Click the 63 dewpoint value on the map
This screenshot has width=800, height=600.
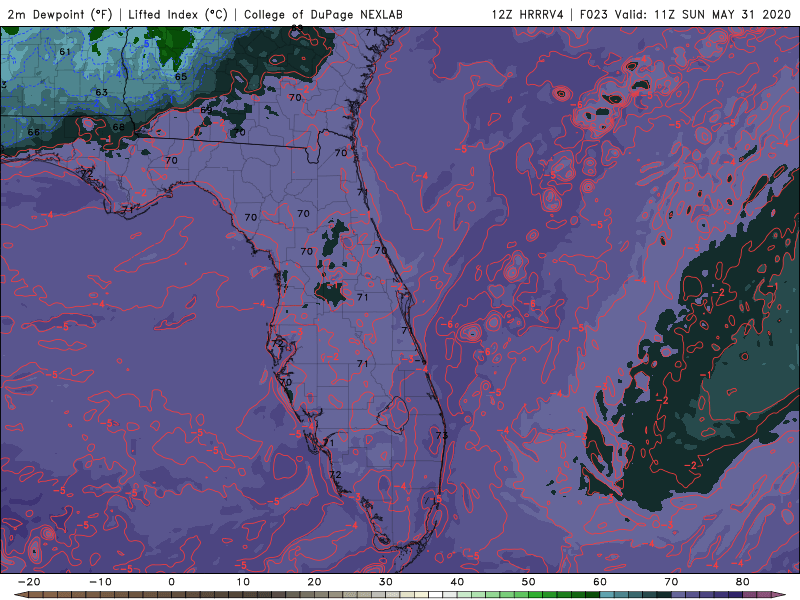click(x=102, y=92)
